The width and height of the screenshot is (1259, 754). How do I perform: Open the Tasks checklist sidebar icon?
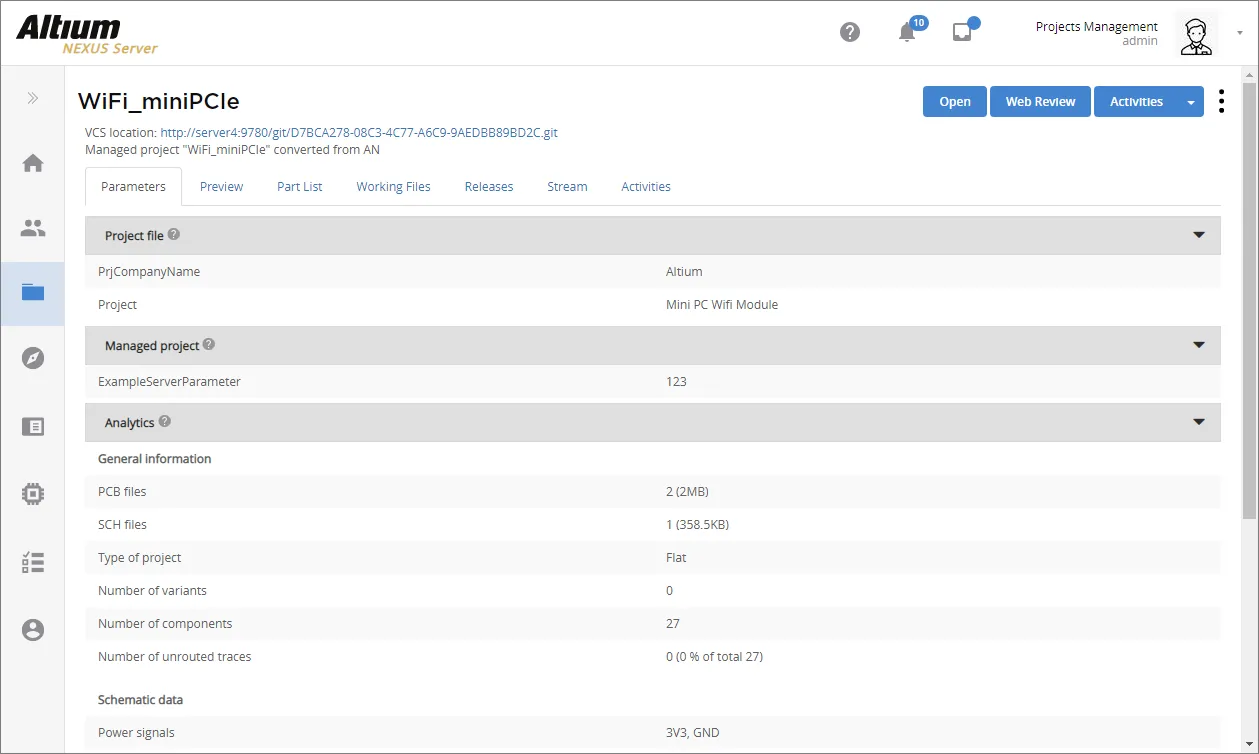click(33, 562)
